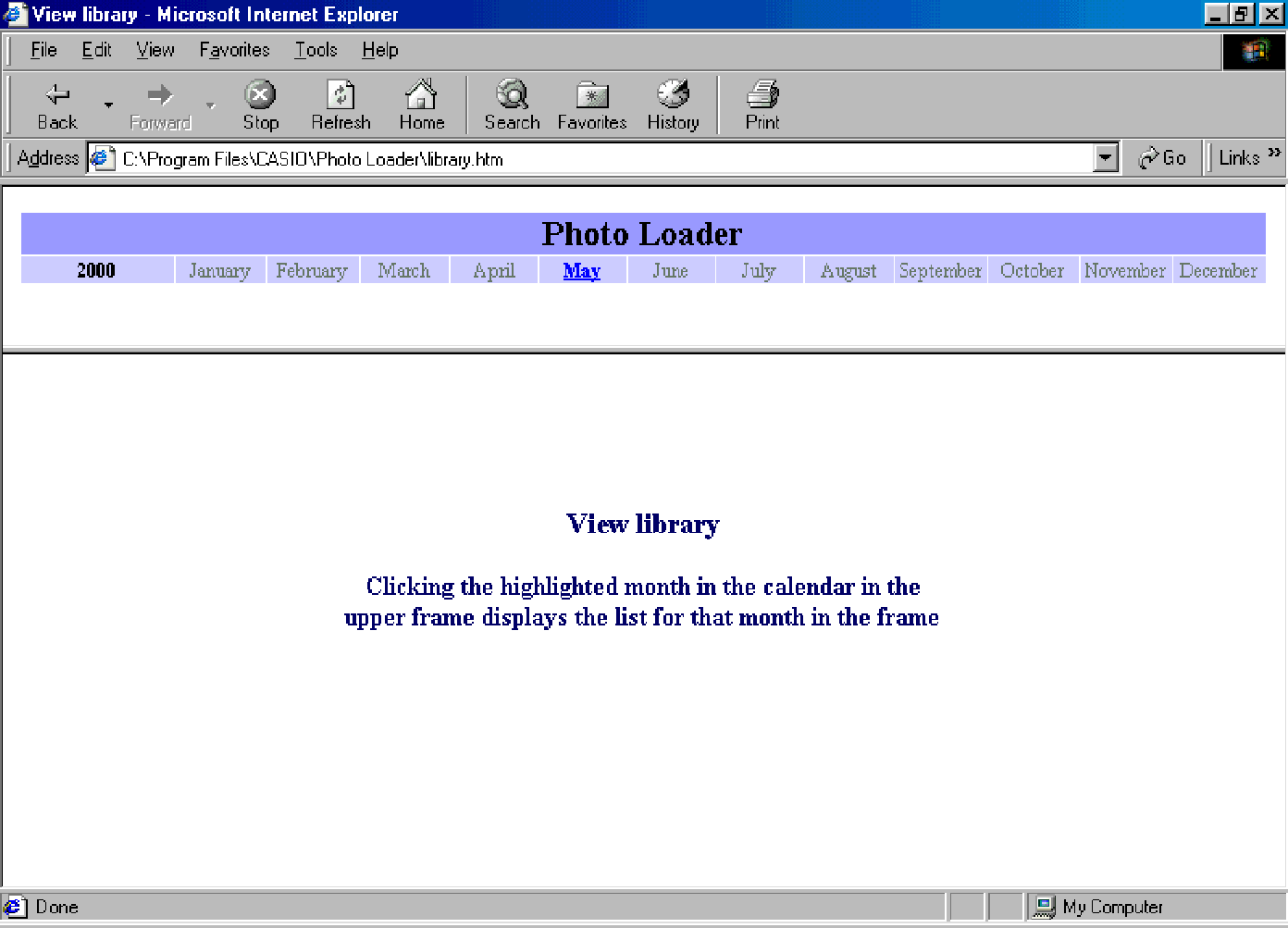The height and width of the screenshot is (928, 1288).
Task: Open the Edit menu
Action: tap(96, 50)
